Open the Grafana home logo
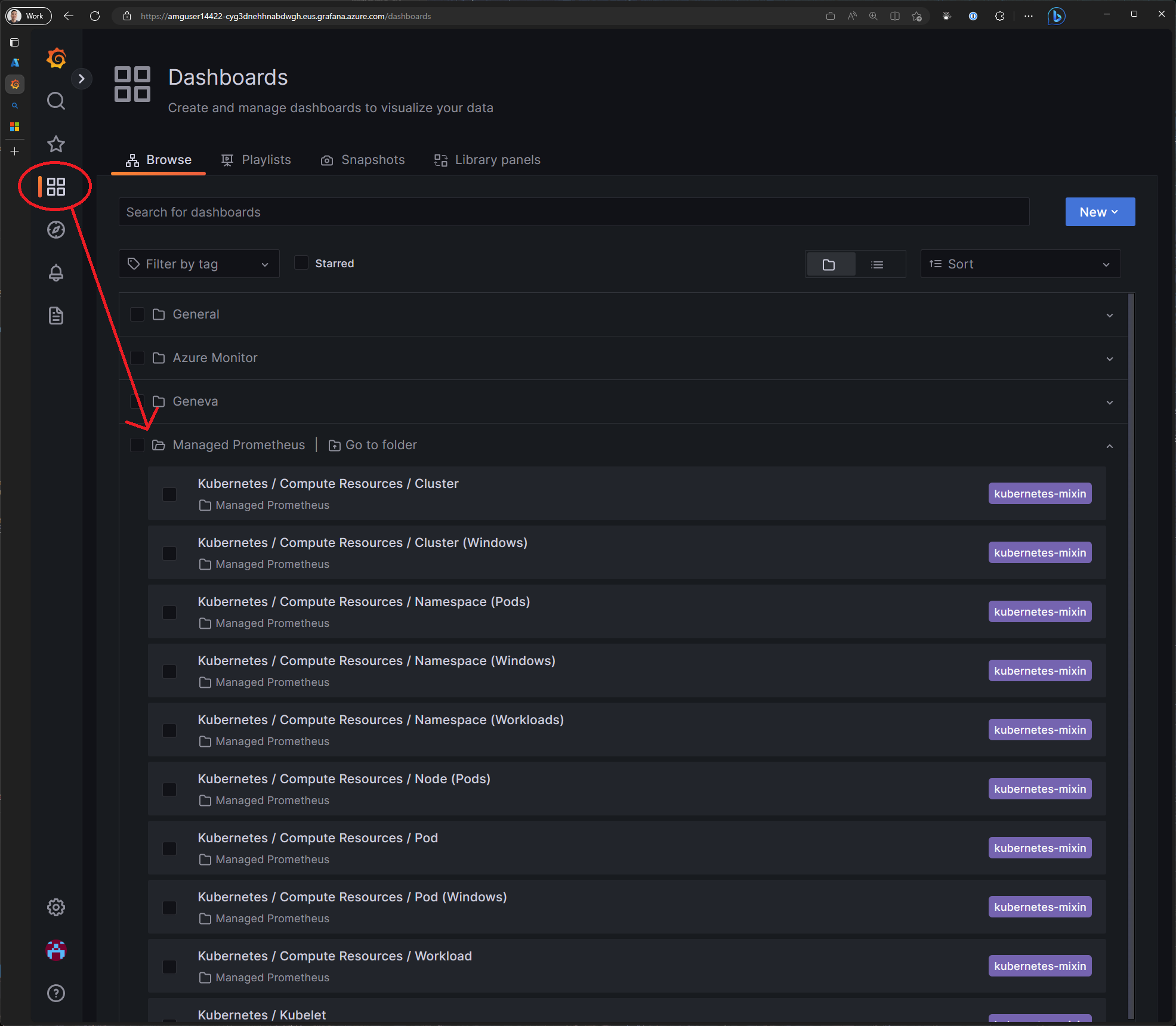Screen dimensions: 1176x1026 coord(56,58)
